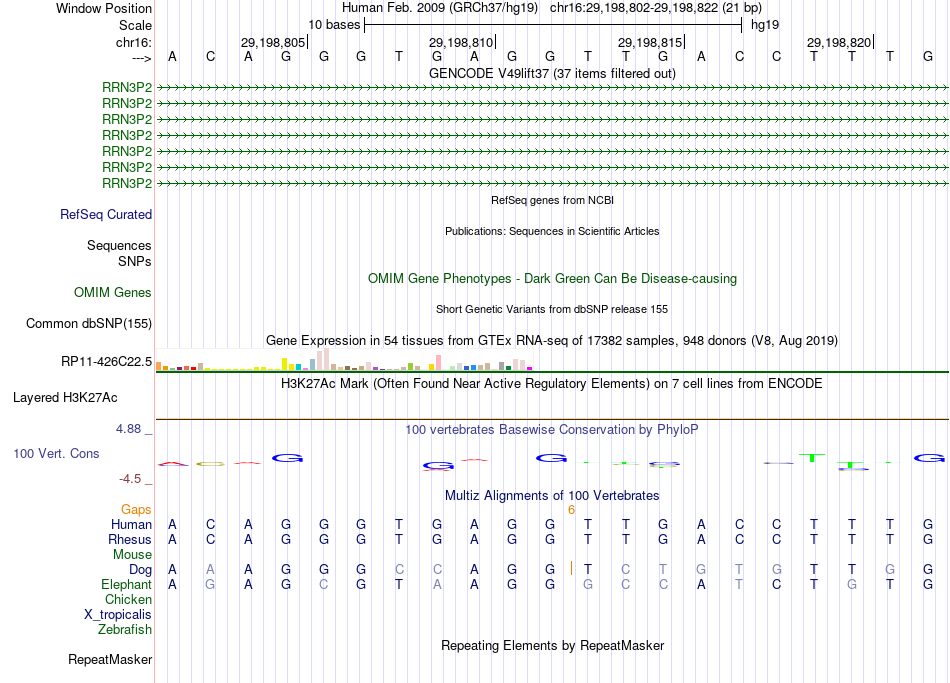Click 'Human Feb. 2009 (GRCh37/hg19)' assembly text
Screen dimensions: 950x683
coord(440,8)
